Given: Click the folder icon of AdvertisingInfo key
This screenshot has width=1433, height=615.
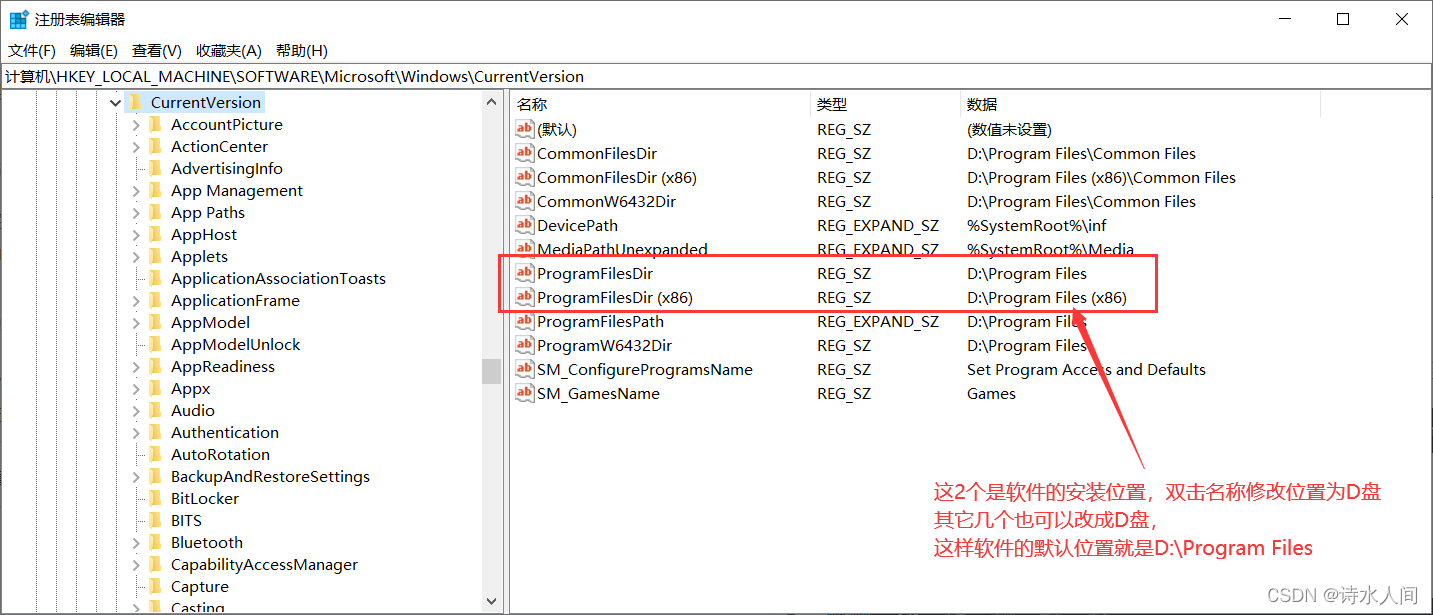Looking at the screenshot, I should coord(155,168).
